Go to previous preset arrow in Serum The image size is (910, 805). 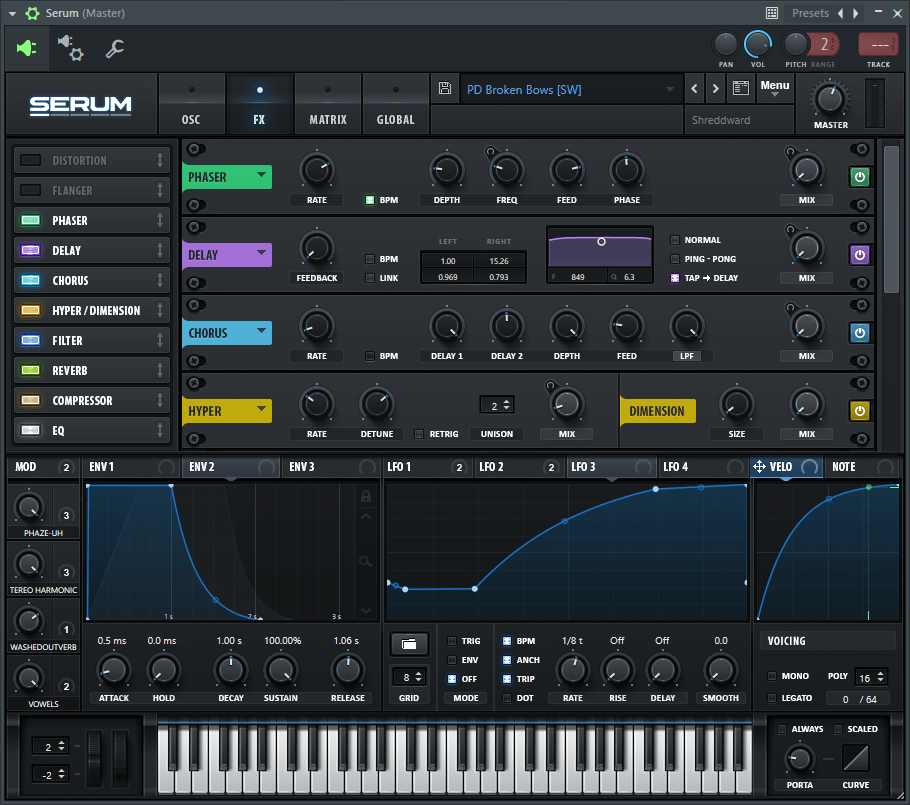coord(694,89)
